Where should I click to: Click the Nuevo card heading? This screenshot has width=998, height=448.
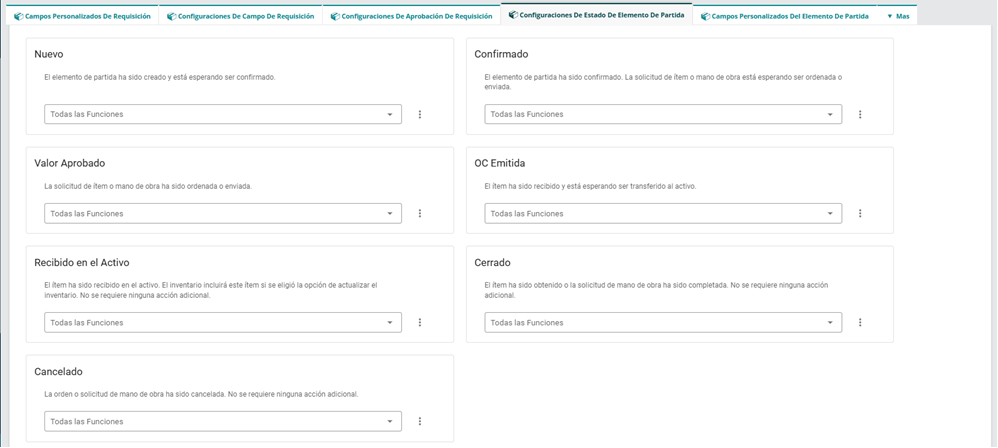[49, 55]
